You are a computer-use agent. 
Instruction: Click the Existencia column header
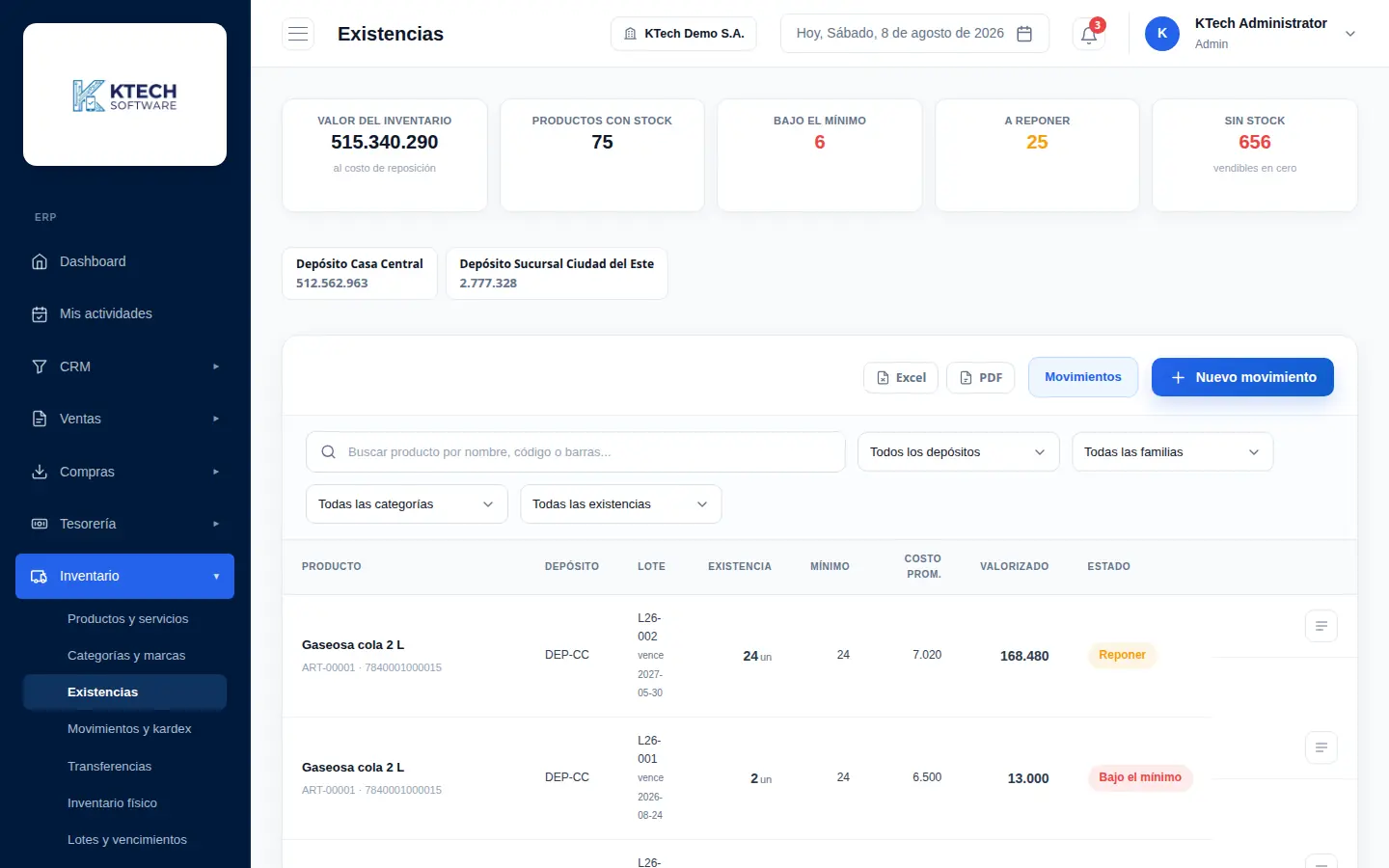[x=740, y=567]
